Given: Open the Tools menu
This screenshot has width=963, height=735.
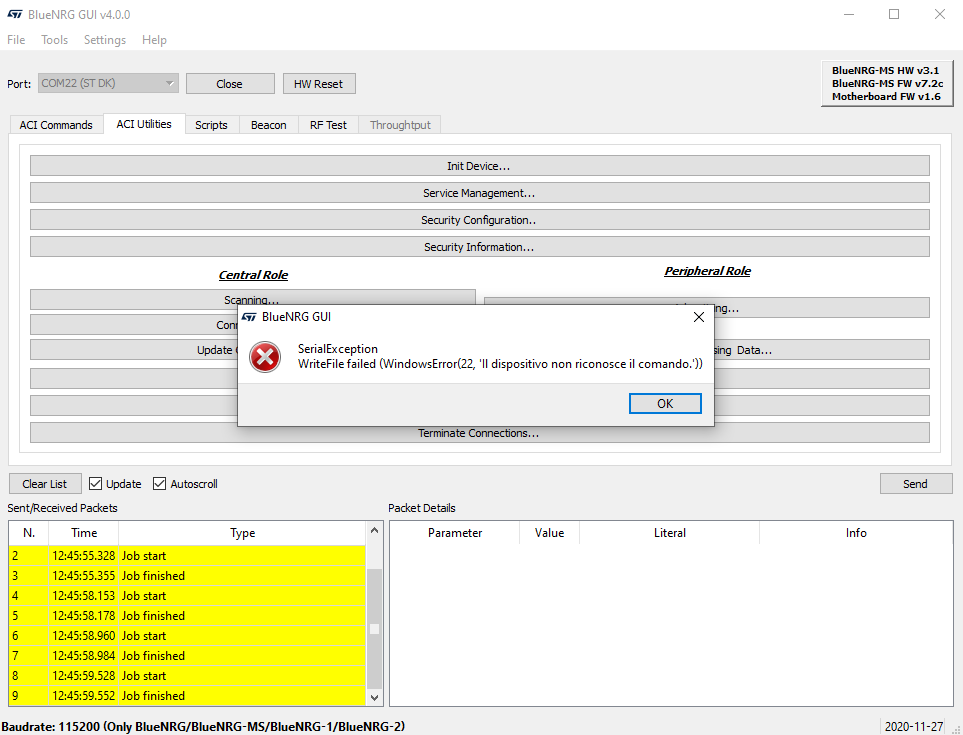Looking at the screenshot, I should 54,40.
